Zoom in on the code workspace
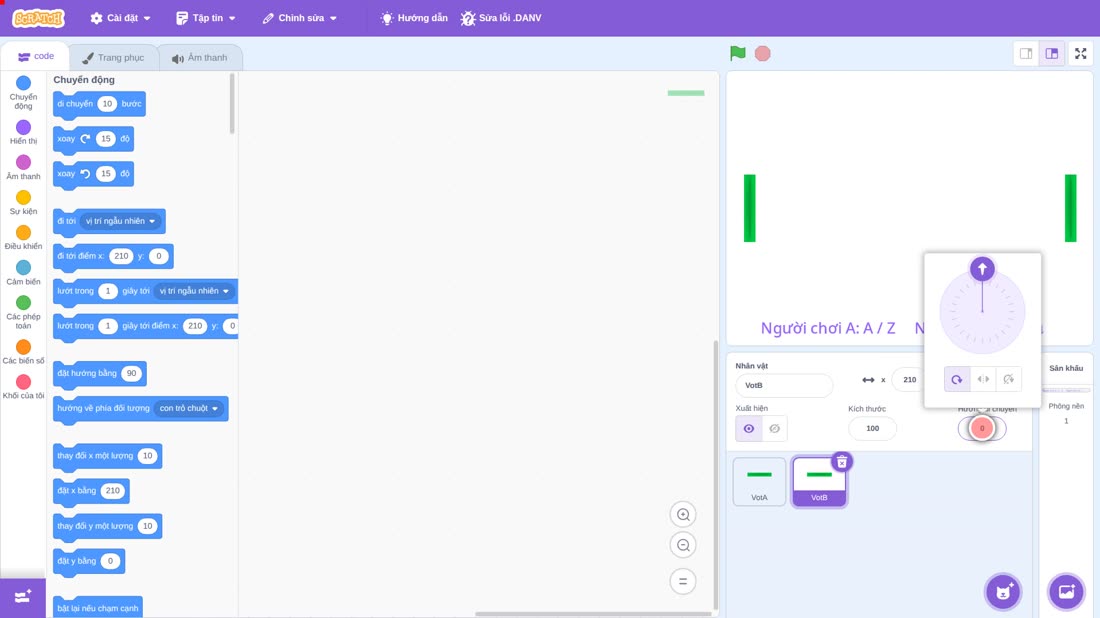This screenshot has width=1100, height=618. click(x=683, y=514)
